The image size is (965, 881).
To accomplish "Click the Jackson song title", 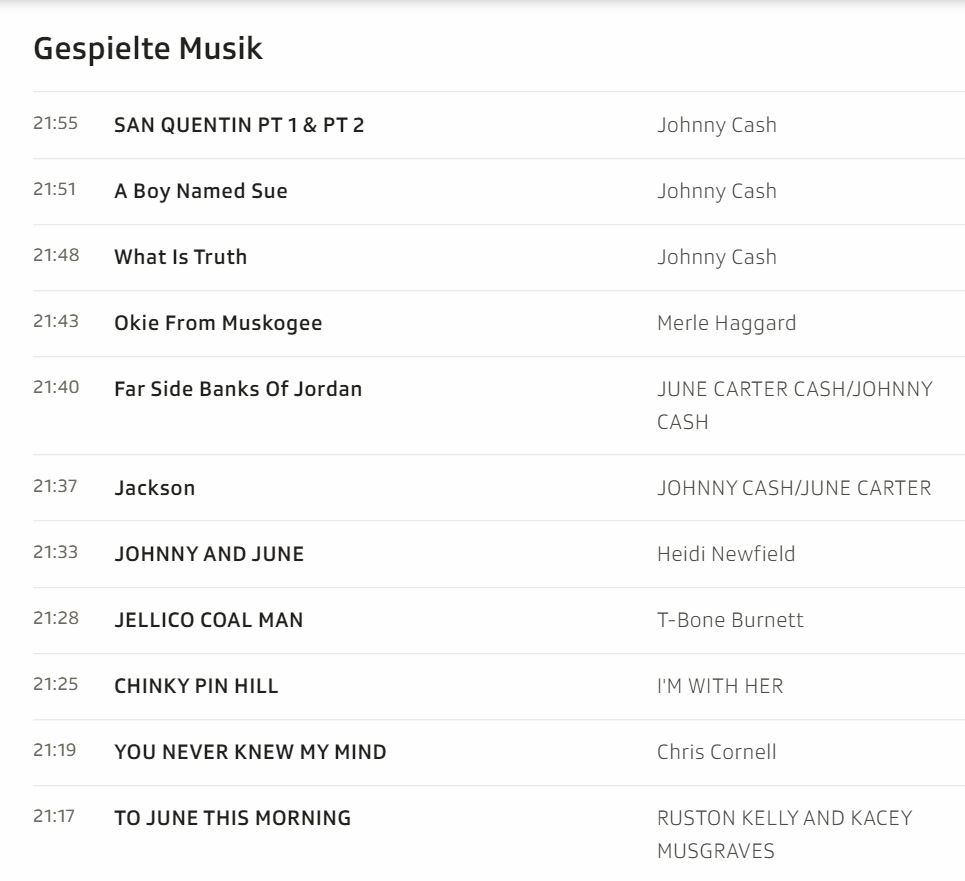I will point(155,488).
